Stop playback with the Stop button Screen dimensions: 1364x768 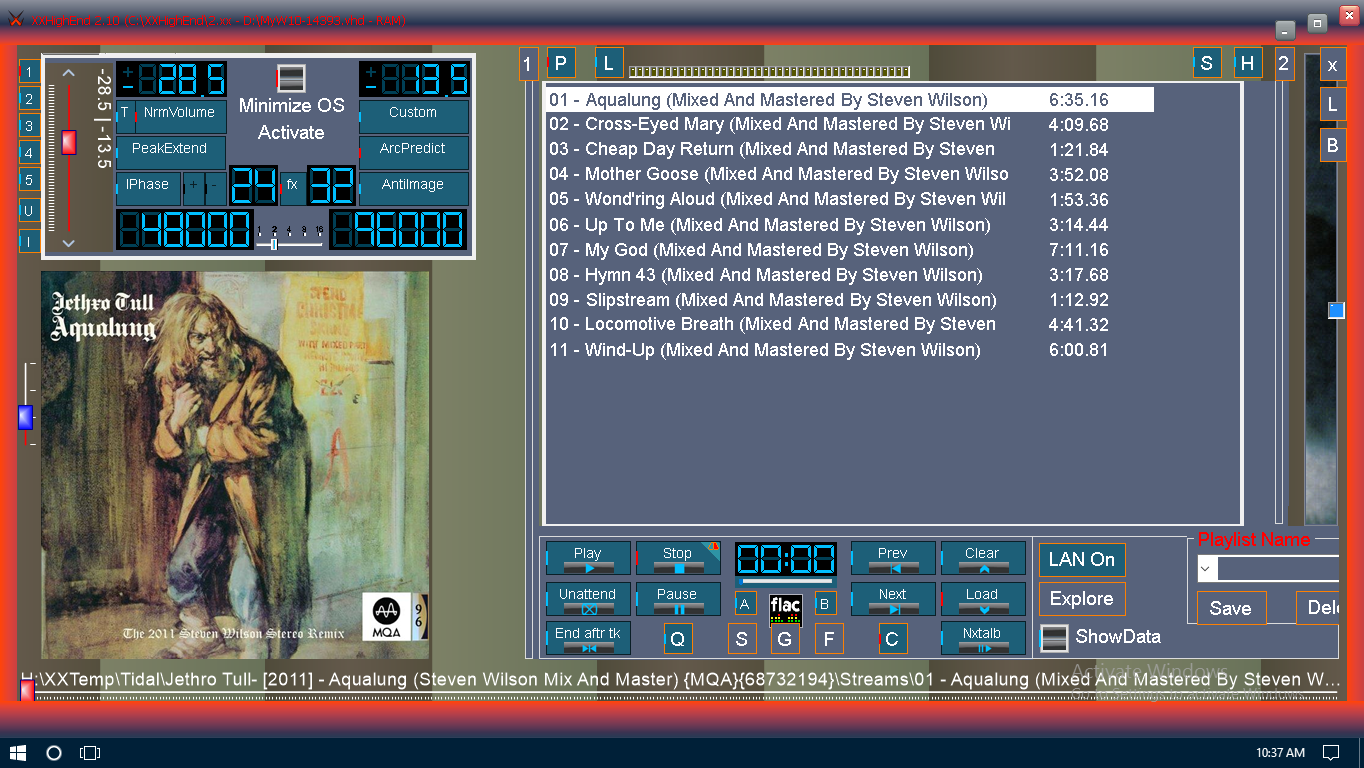(677, 558)
